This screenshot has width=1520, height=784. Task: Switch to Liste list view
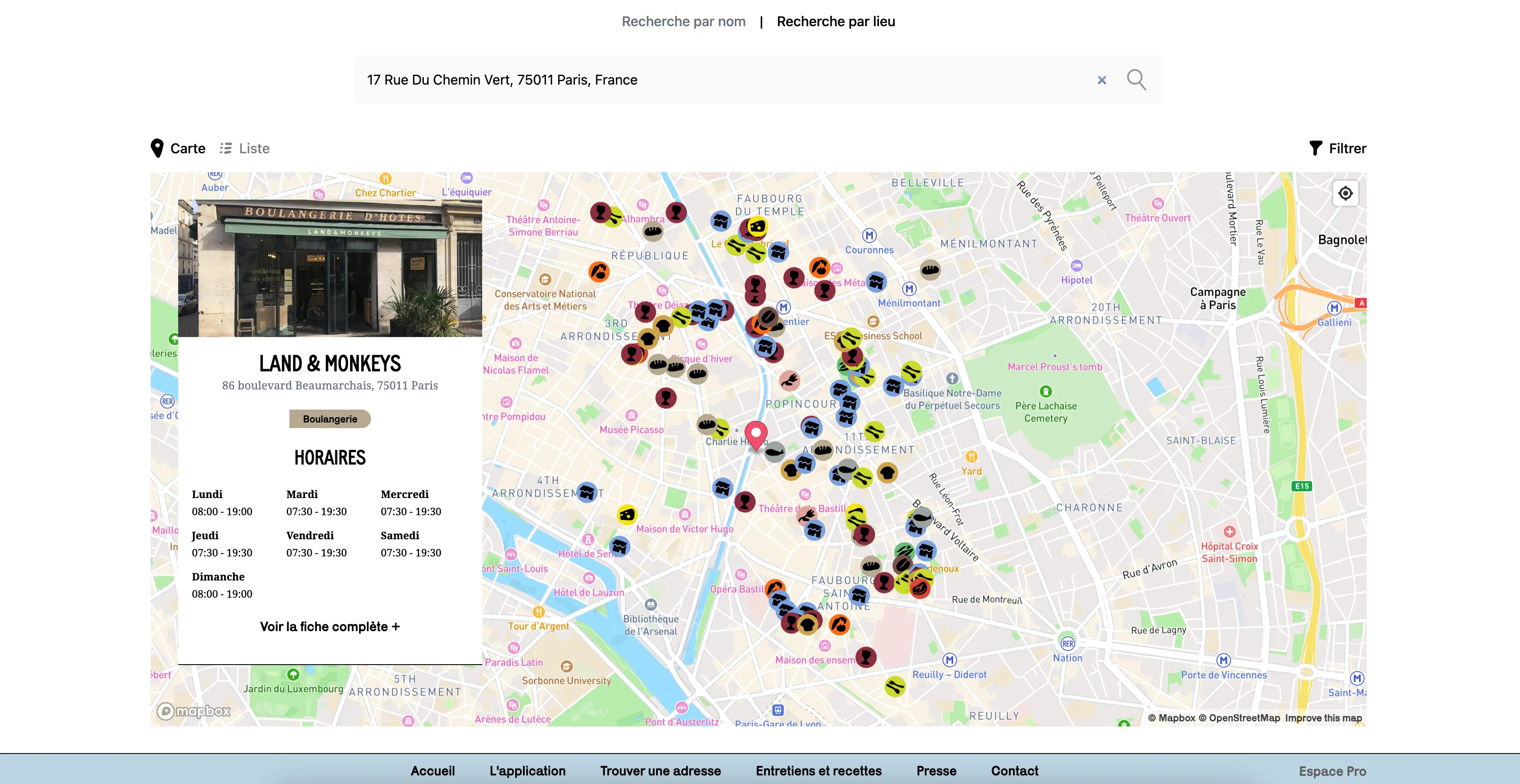244,149
